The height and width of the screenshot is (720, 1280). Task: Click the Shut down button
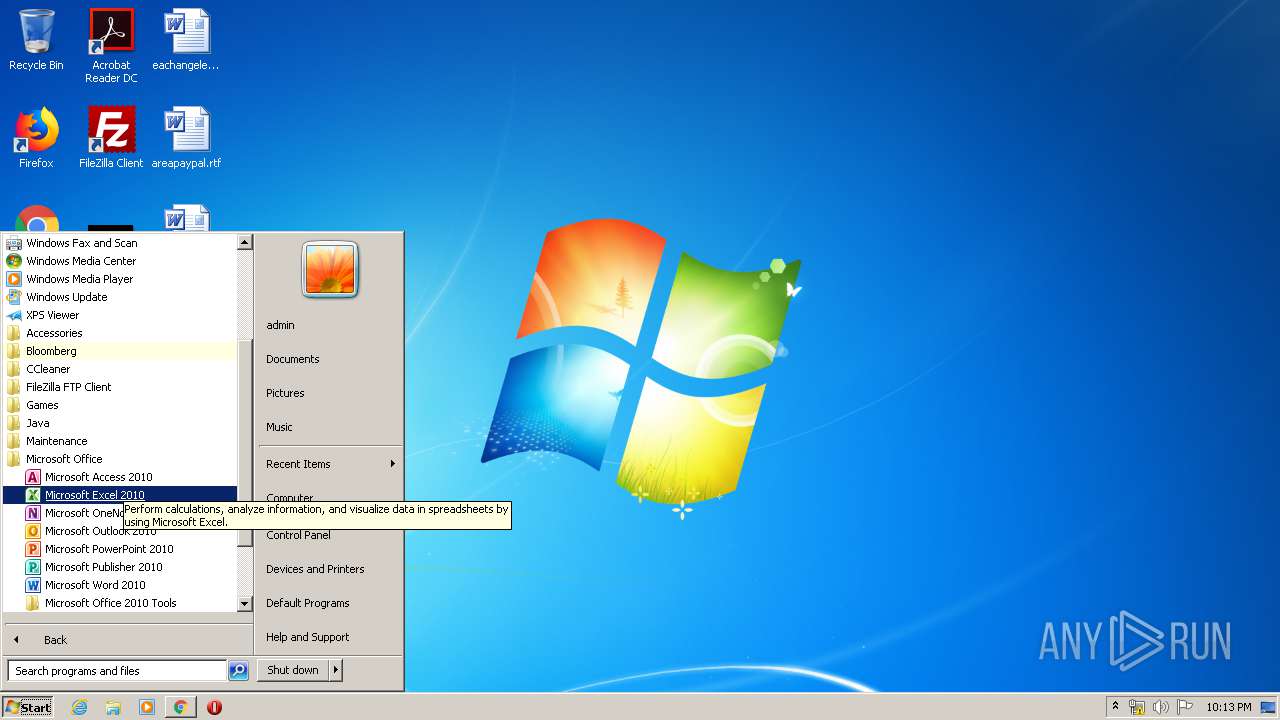point(293,670)
